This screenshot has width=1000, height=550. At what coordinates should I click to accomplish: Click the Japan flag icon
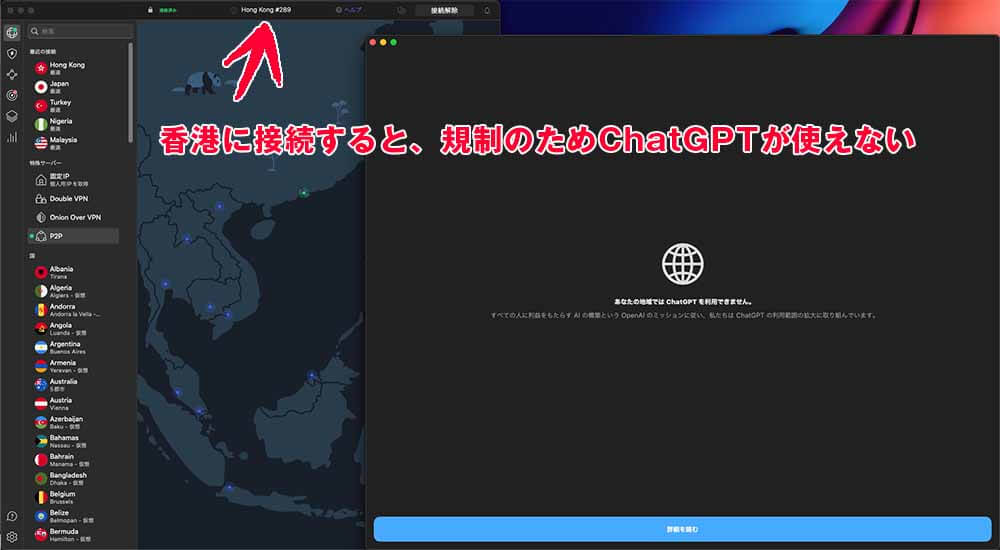tap(41, 87)
